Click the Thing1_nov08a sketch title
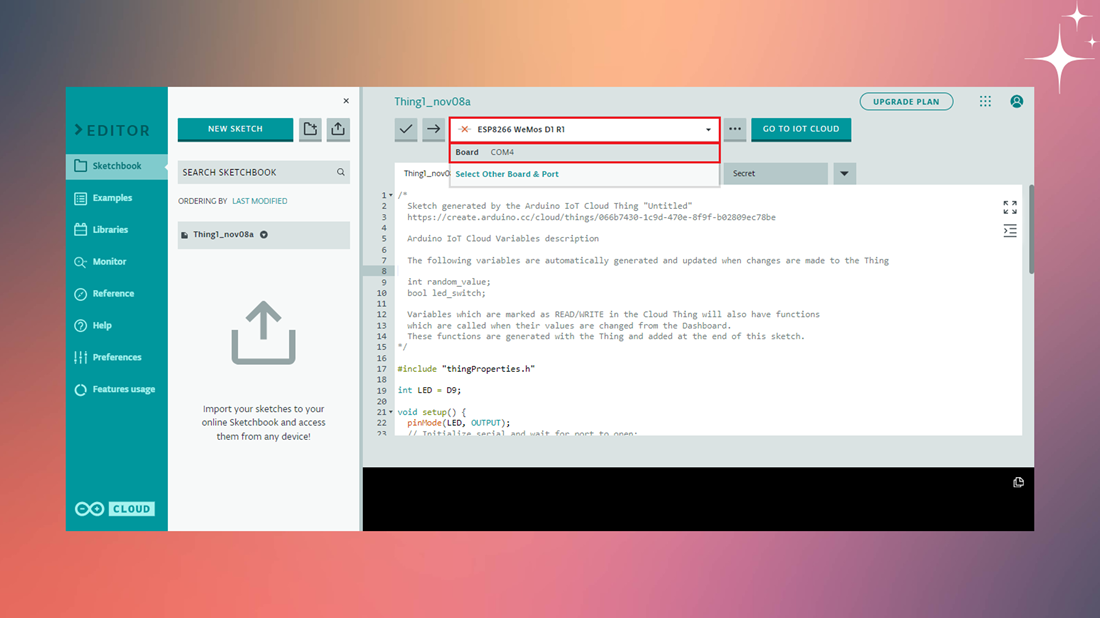This screenshot has height=618, width=1100. click(x=432, y=102)
